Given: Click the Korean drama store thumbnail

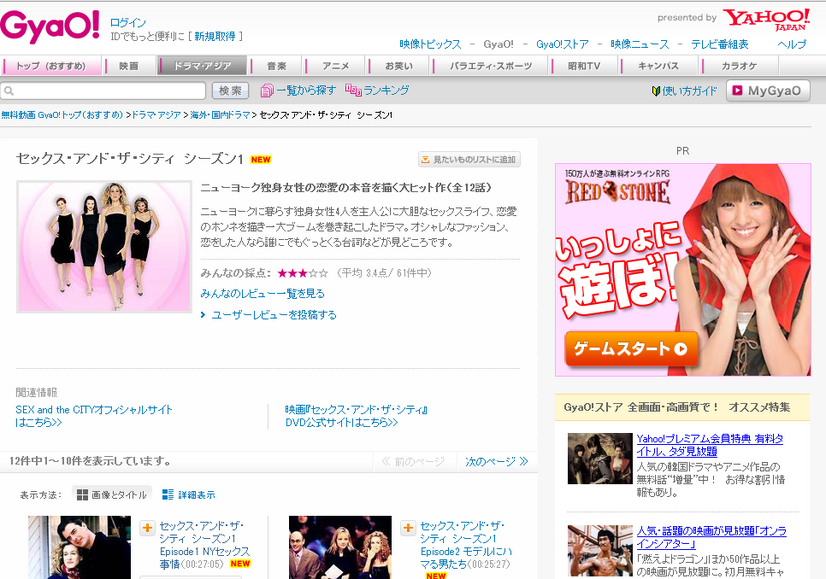Looking at the screenshot, I should pyautogui.click(x=600, y=458).
